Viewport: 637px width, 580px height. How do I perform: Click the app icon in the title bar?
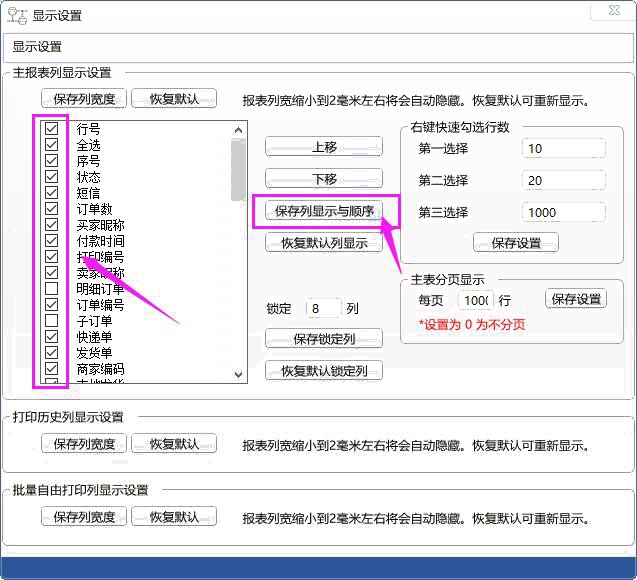(x=18, y=15)
